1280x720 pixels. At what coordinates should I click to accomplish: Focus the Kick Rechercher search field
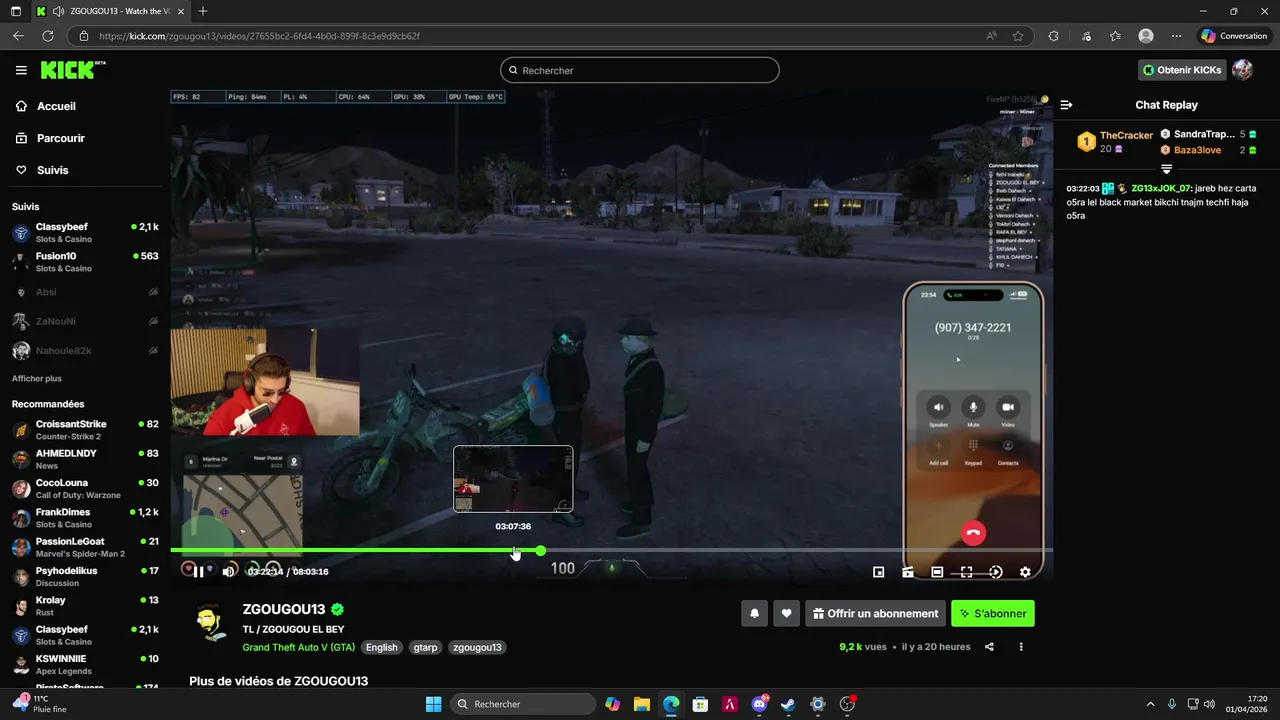[x=640, y=70]
